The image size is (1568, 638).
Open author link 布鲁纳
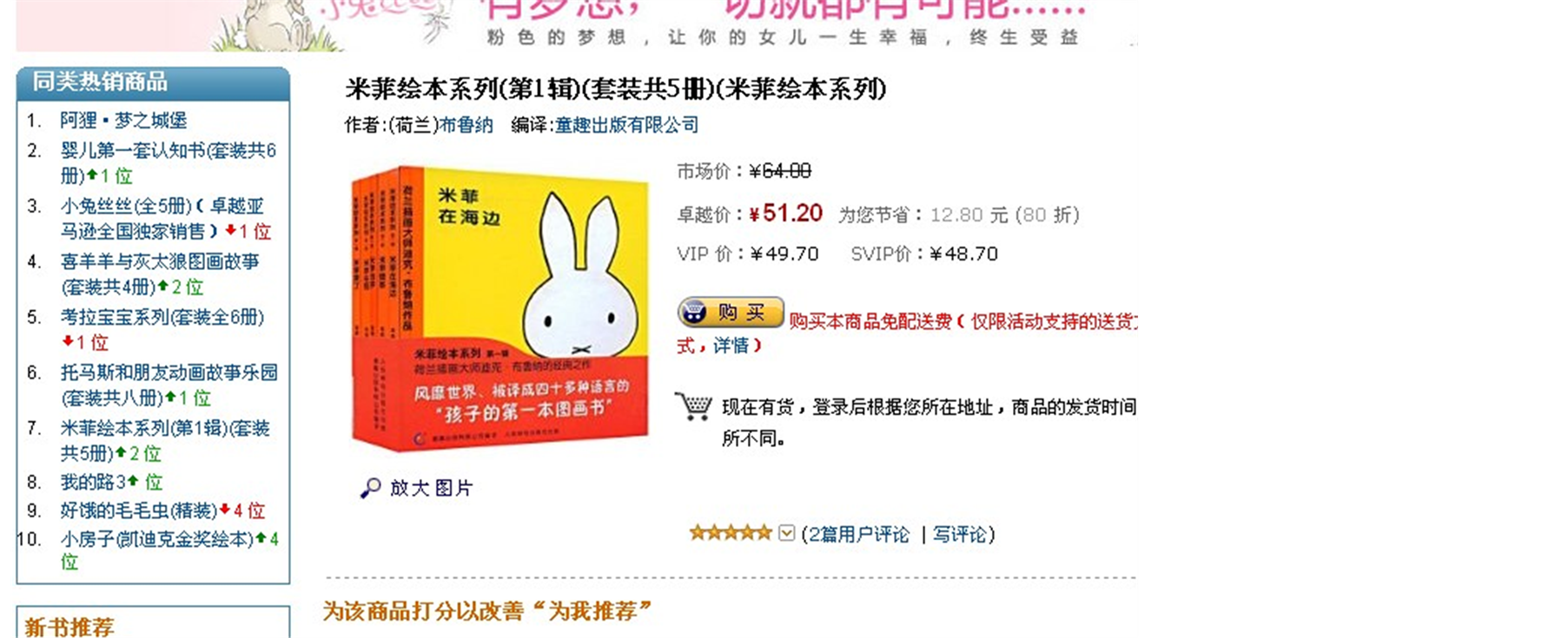(x=466, y=125)
